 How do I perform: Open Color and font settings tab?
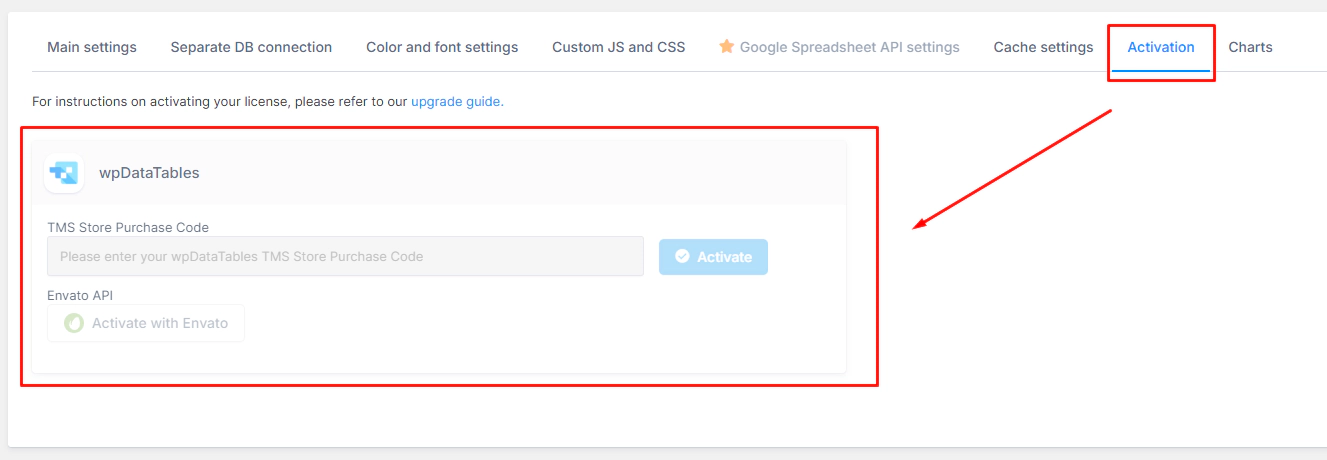point(442,47)
